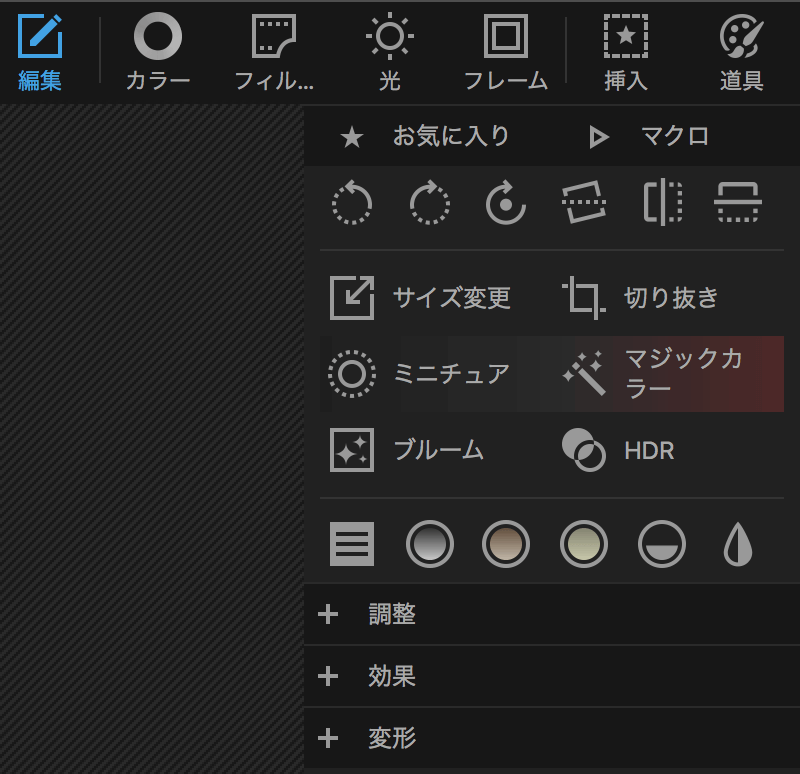Select the sepia brown circle swatch
The height and width of the screenshot is (774, 800).
pos(506,545)
